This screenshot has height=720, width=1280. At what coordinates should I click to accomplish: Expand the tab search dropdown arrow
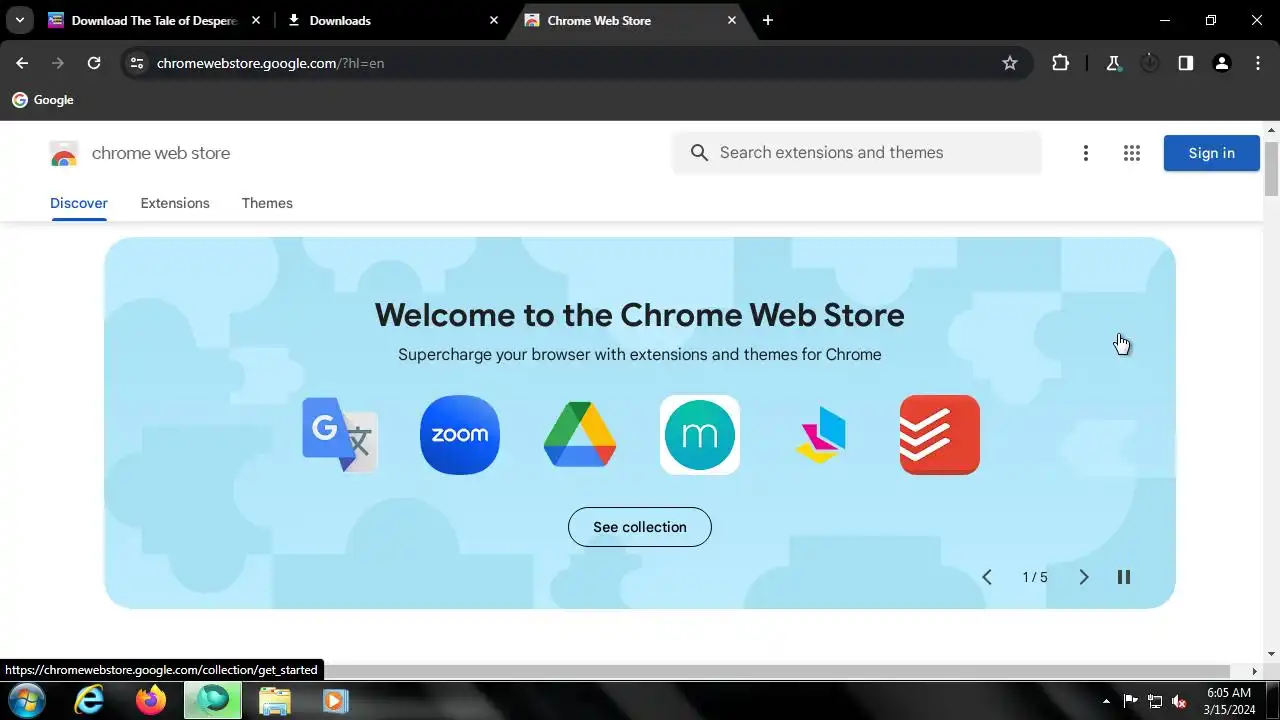pos(19,20)
